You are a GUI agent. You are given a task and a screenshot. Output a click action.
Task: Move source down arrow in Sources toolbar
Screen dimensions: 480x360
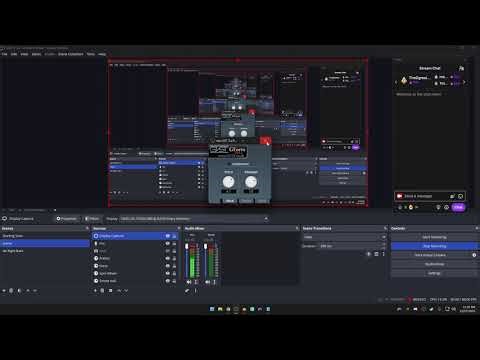pos(126,291)
